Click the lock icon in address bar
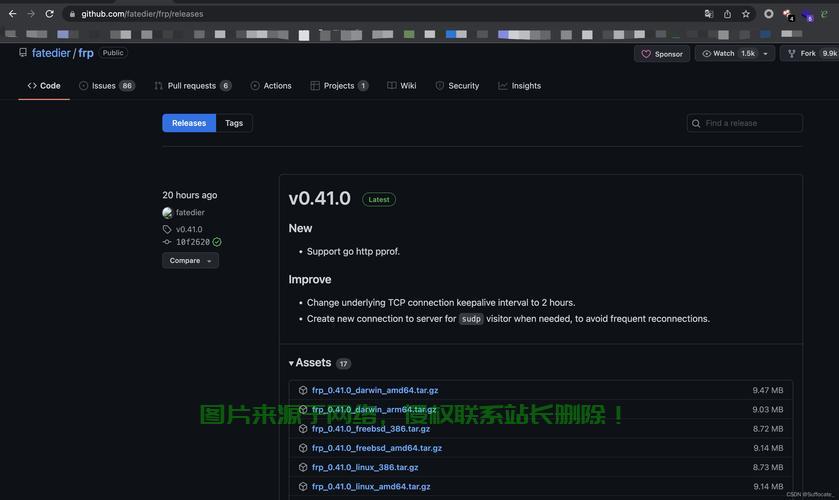Screen dimensions: 839x500 point(72,14)
